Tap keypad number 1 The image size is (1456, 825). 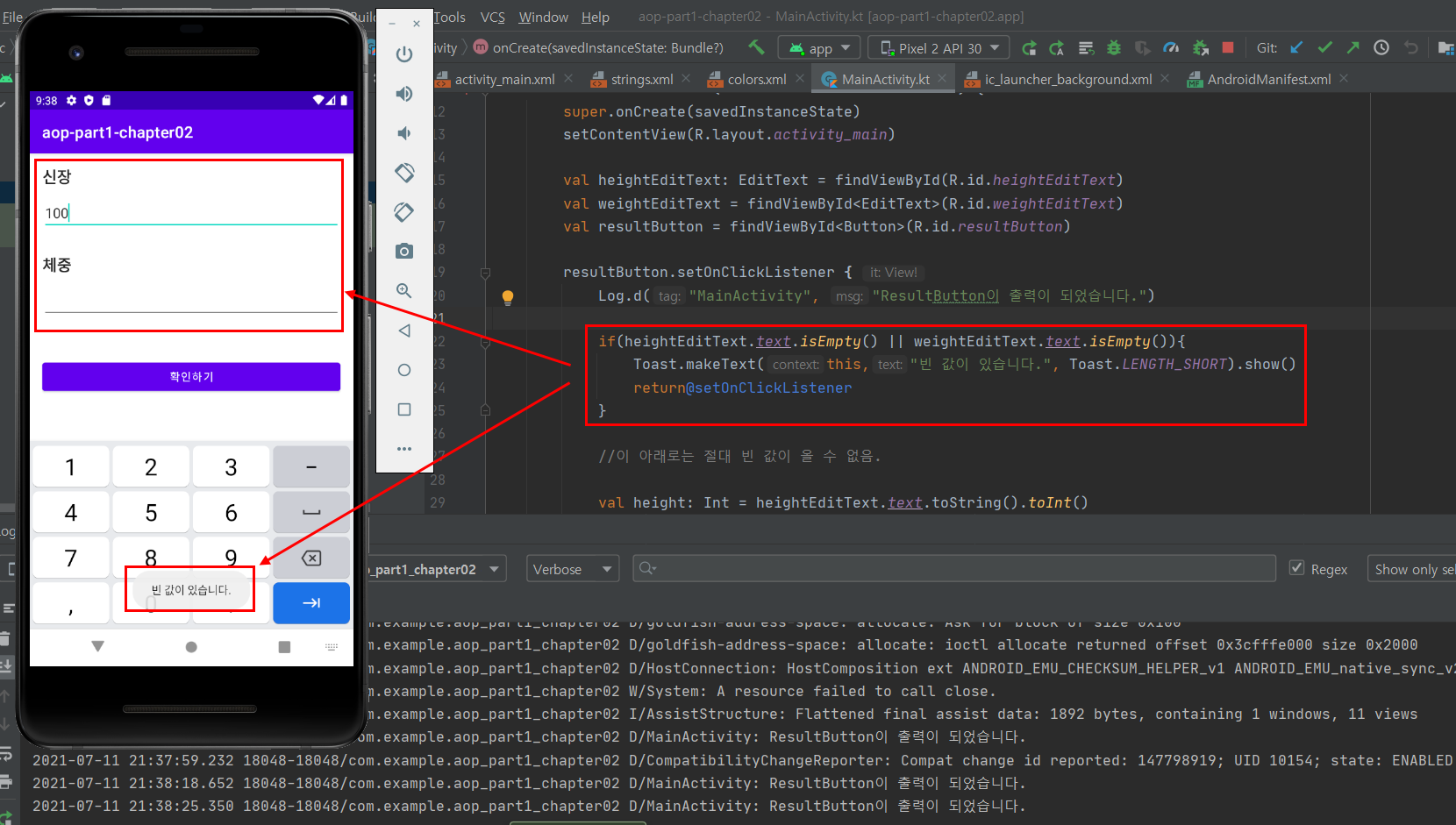[x=71, y=467]
